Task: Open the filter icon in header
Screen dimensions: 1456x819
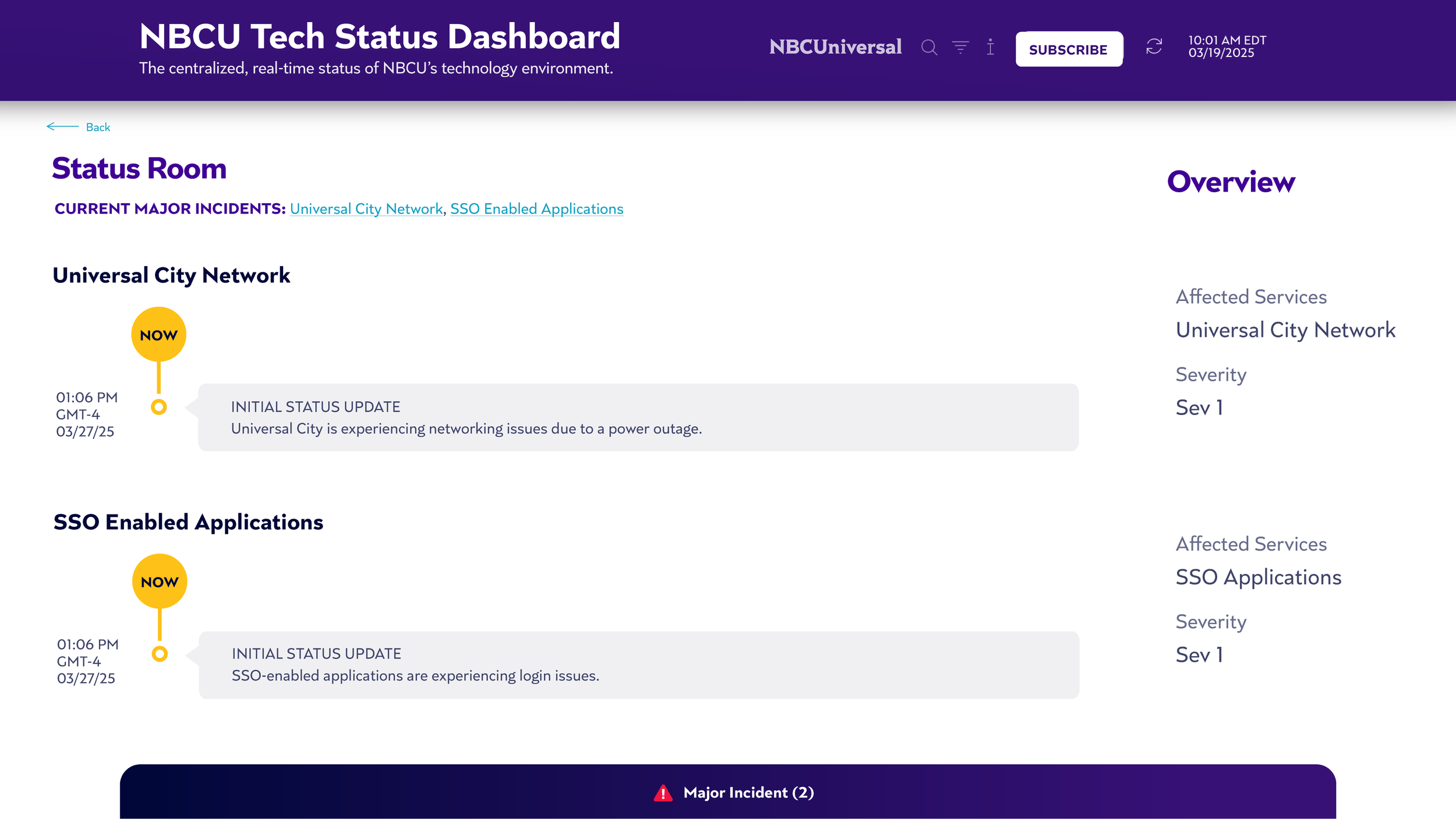Action: 960,47
